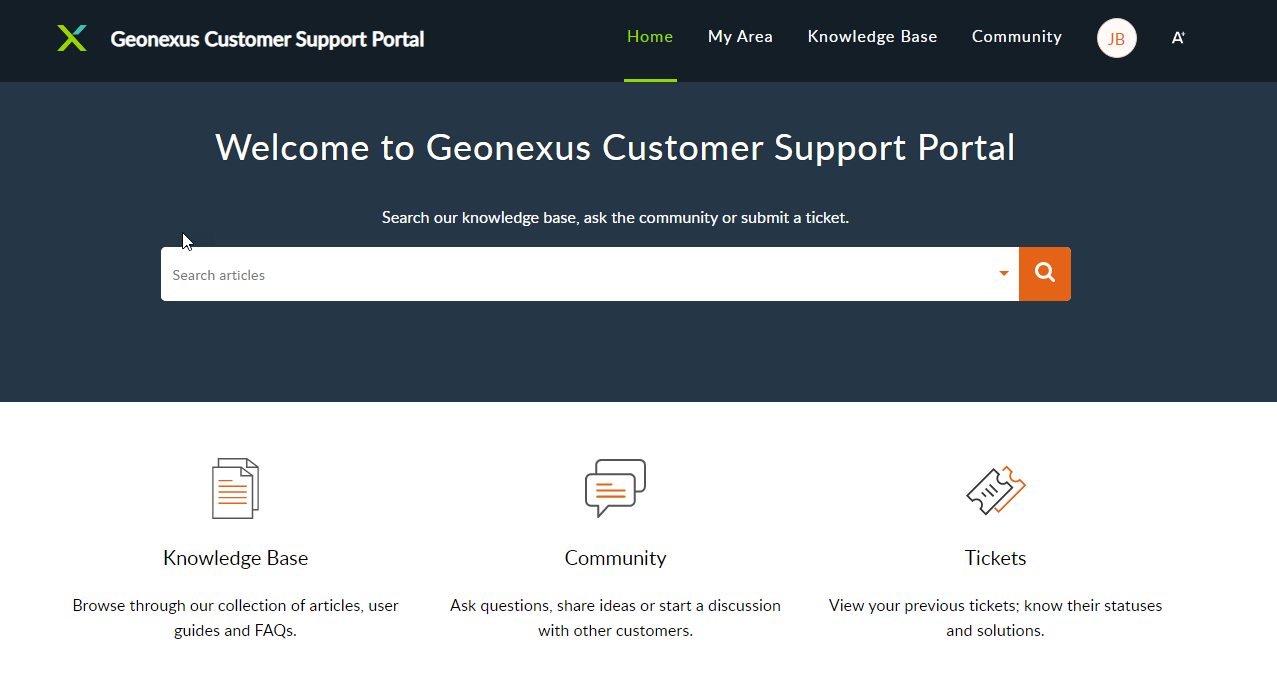Open the Knowledge Base heading link below its icon
Viewport: 1277px width, 678px height.
pos(235,558)
